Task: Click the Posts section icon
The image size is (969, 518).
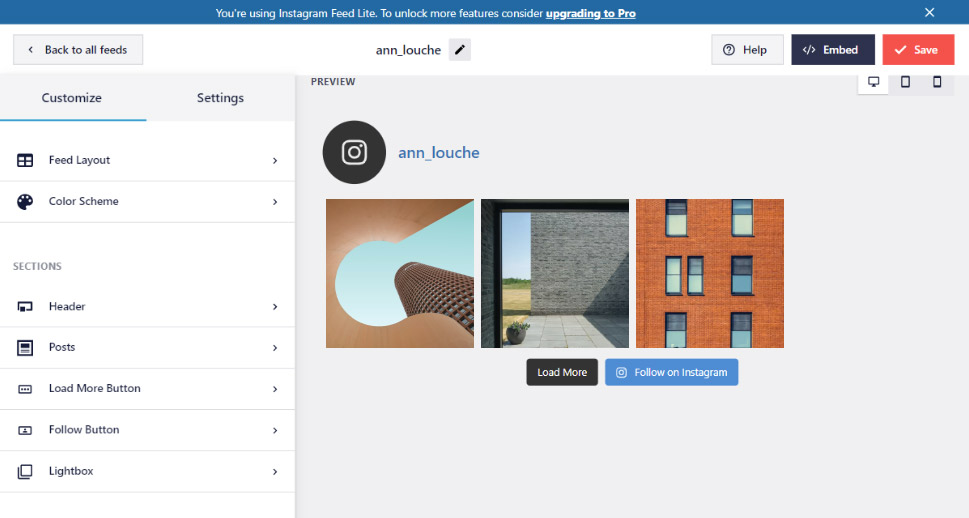Action: pos(25,347)
